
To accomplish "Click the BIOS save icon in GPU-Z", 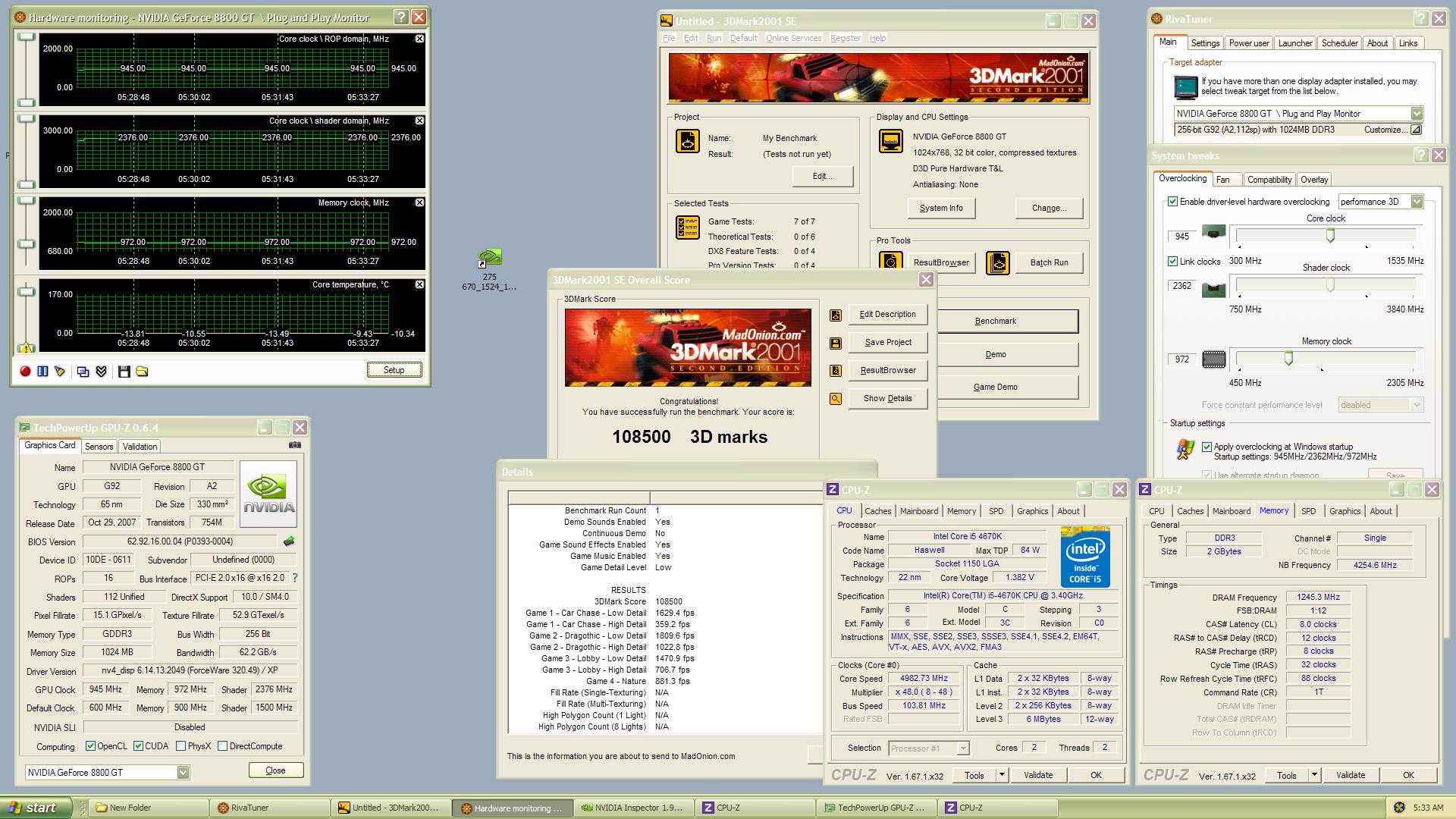I will point(288,541).
